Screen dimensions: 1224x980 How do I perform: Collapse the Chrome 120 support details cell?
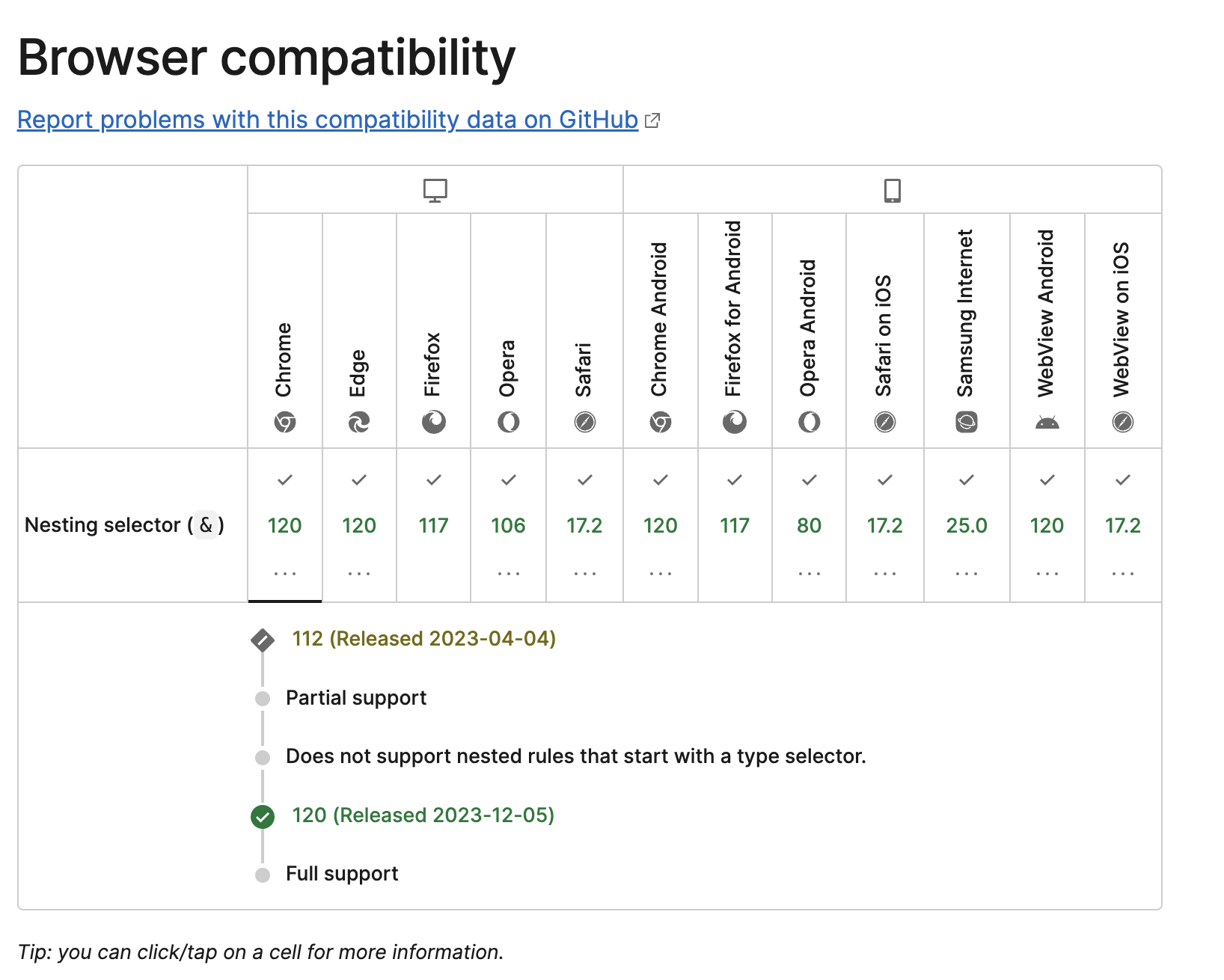point(285,525)
